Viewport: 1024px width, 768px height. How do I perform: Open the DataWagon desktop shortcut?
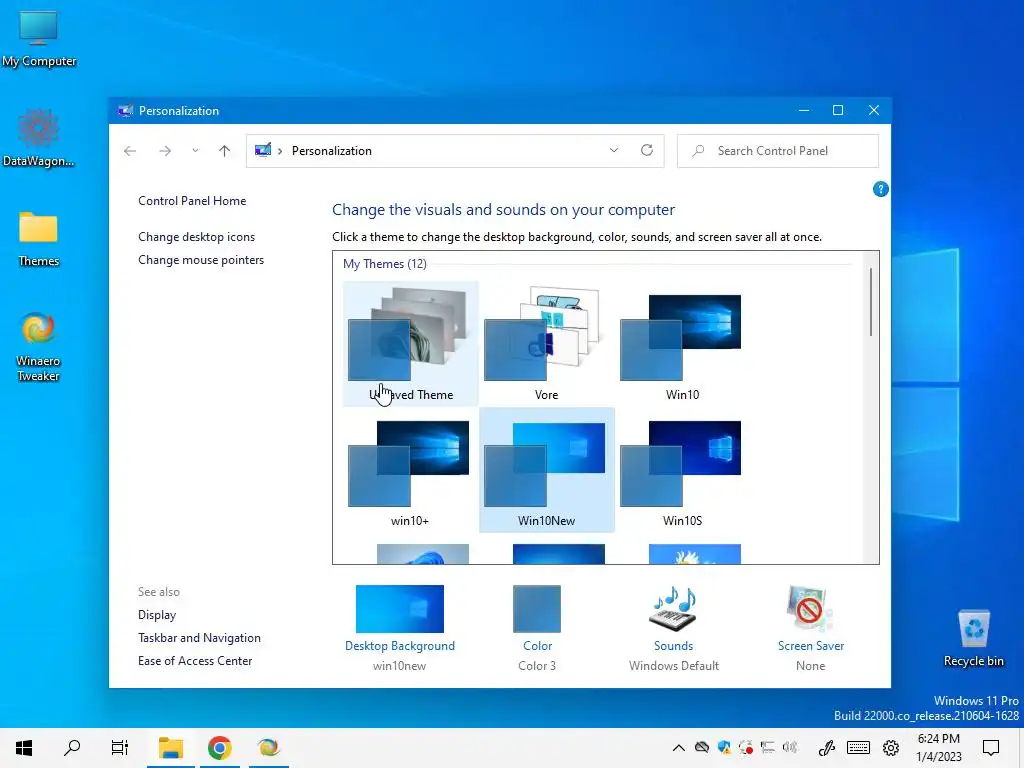pos(39,138)
